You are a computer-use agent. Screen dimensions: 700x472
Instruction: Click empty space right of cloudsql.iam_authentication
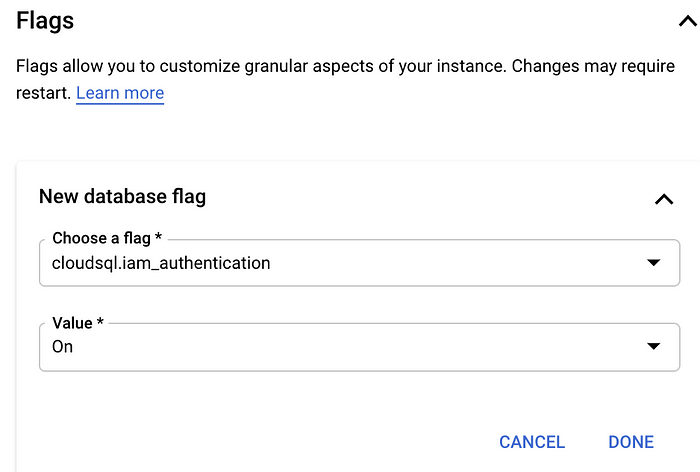(450, 265)
